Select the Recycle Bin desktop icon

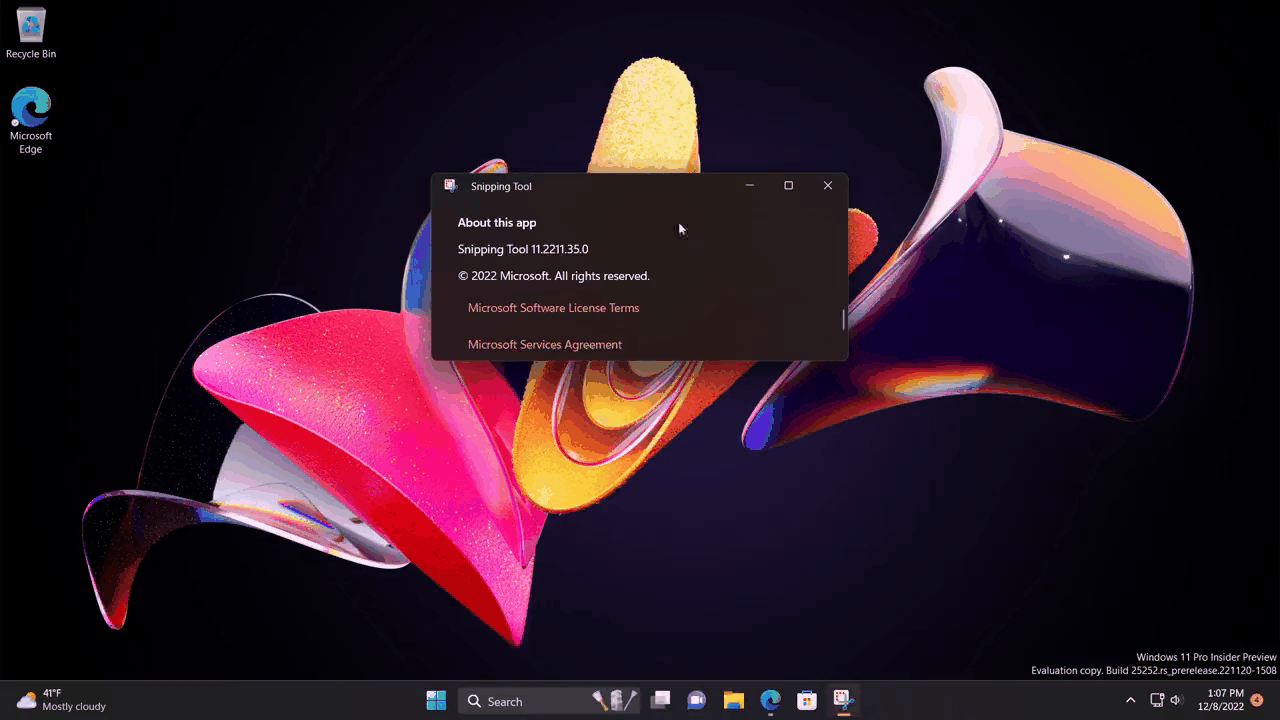(31, 33)
